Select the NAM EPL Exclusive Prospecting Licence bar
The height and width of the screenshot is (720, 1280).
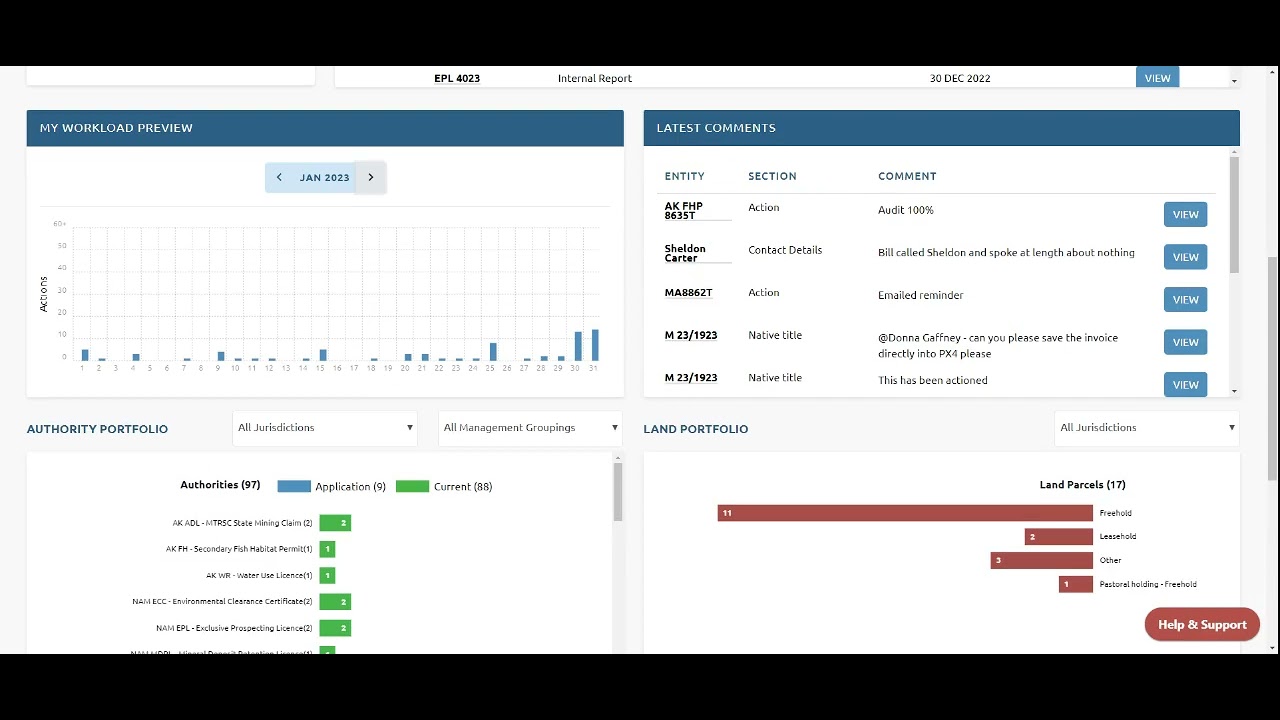[335, 628]
